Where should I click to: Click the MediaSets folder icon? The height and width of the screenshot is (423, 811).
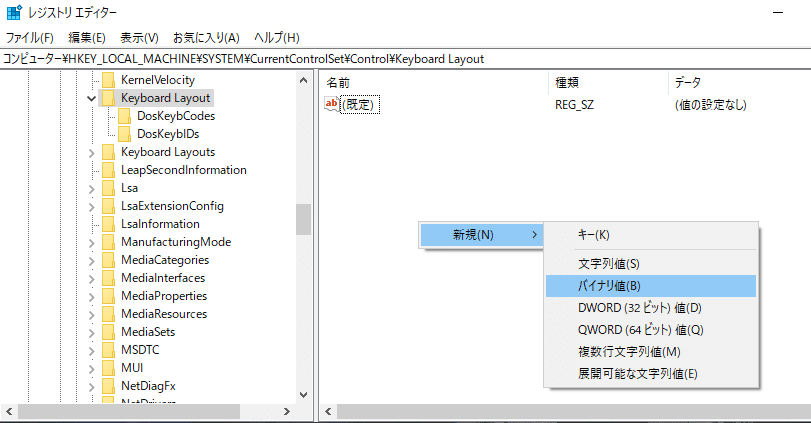pyautogui.click(x=108, y=332)
